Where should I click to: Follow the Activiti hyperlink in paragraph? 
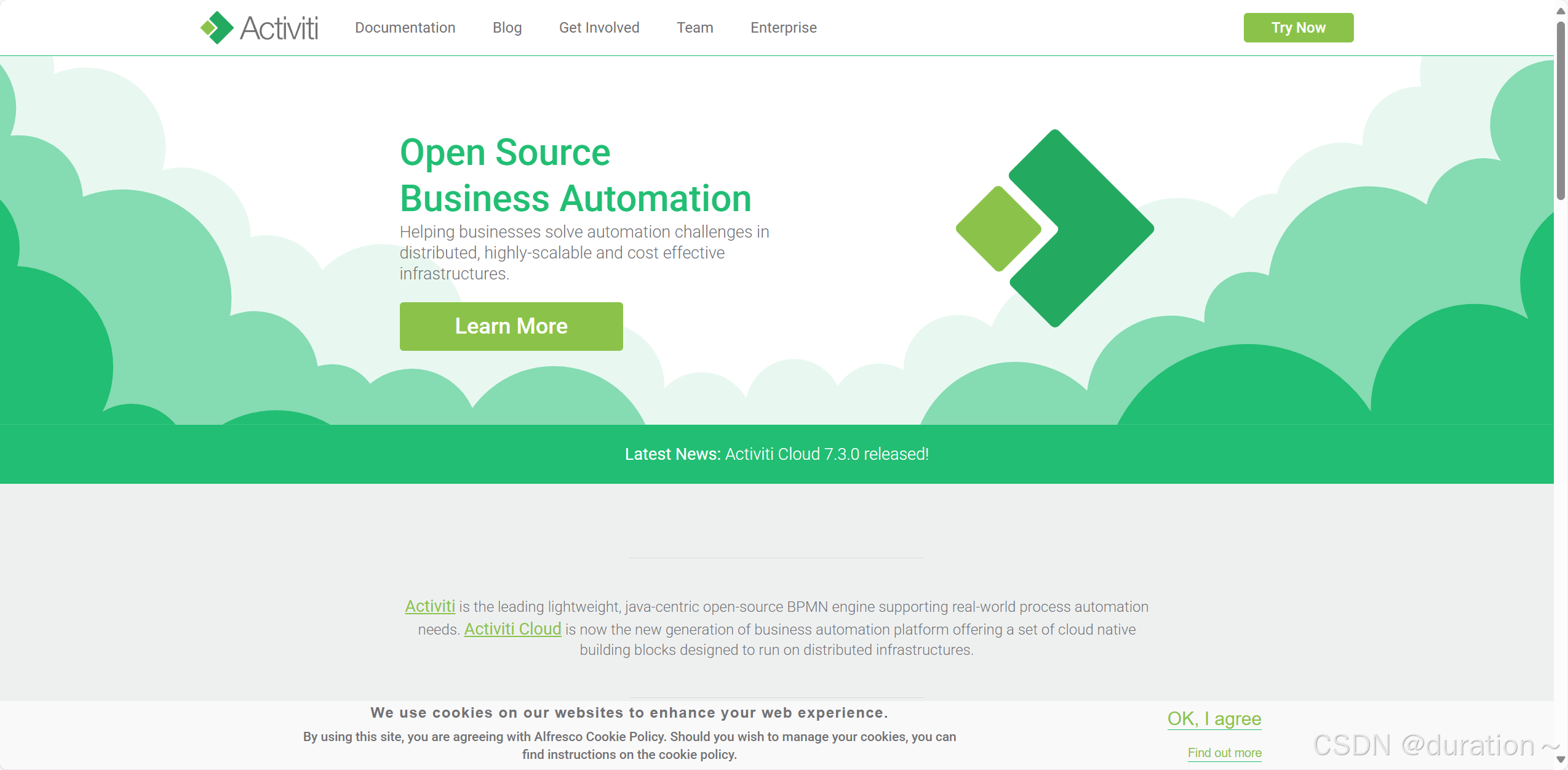click(x=429, y=606)
